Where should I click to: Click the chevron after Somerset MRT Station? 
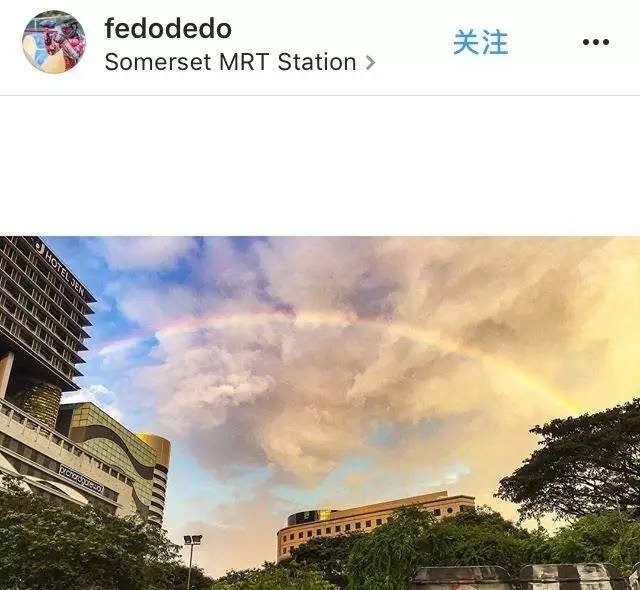tap(370, 62)
